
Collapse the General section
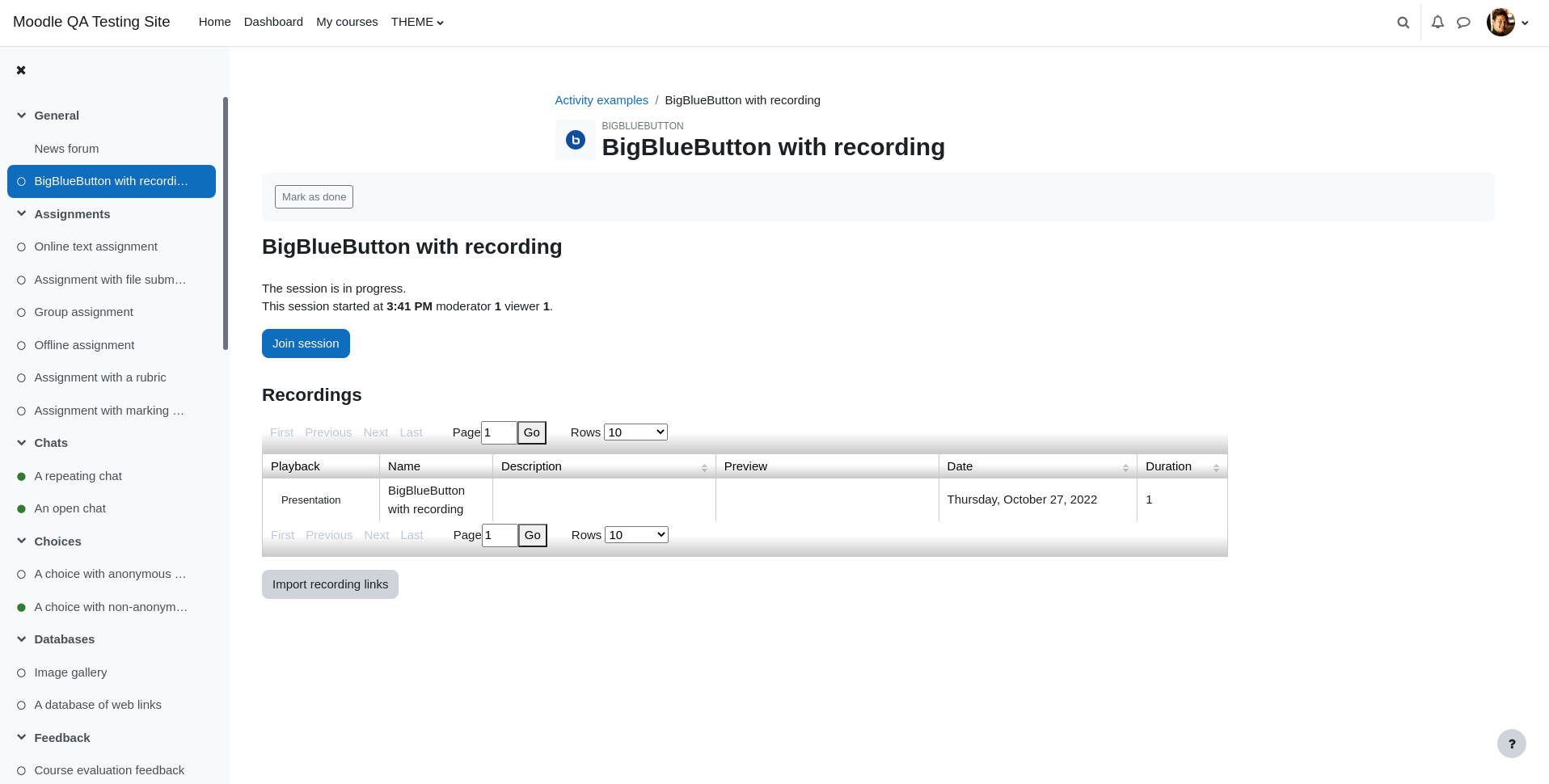point(22,116)
